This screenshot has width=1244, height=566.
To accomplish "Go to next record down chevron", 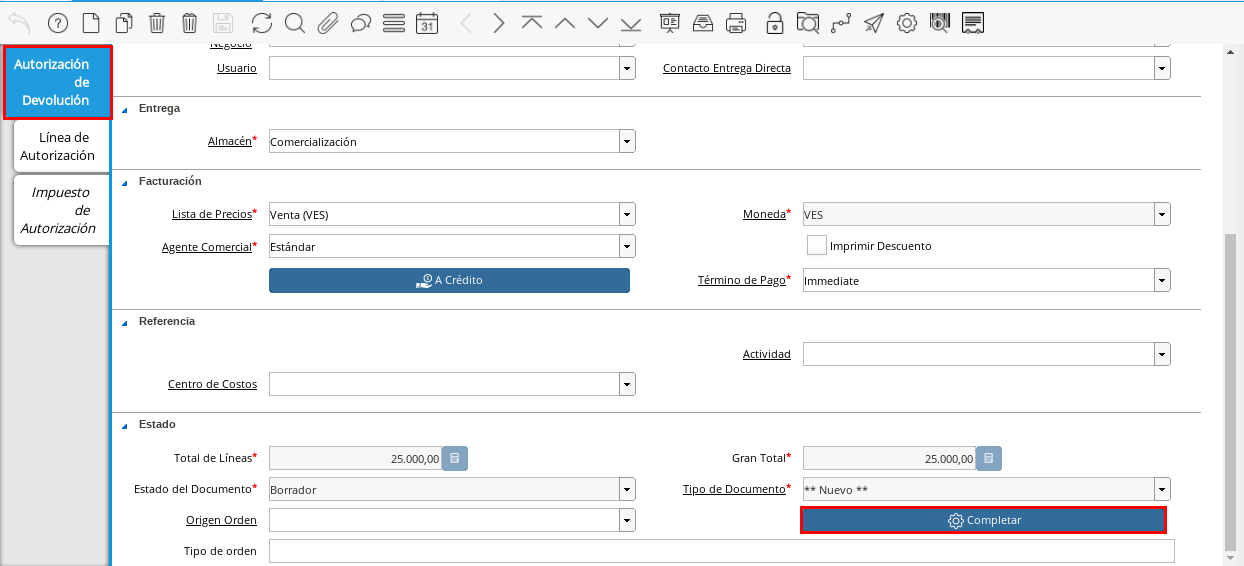I will pyautogui.click(x=598, y=22).
